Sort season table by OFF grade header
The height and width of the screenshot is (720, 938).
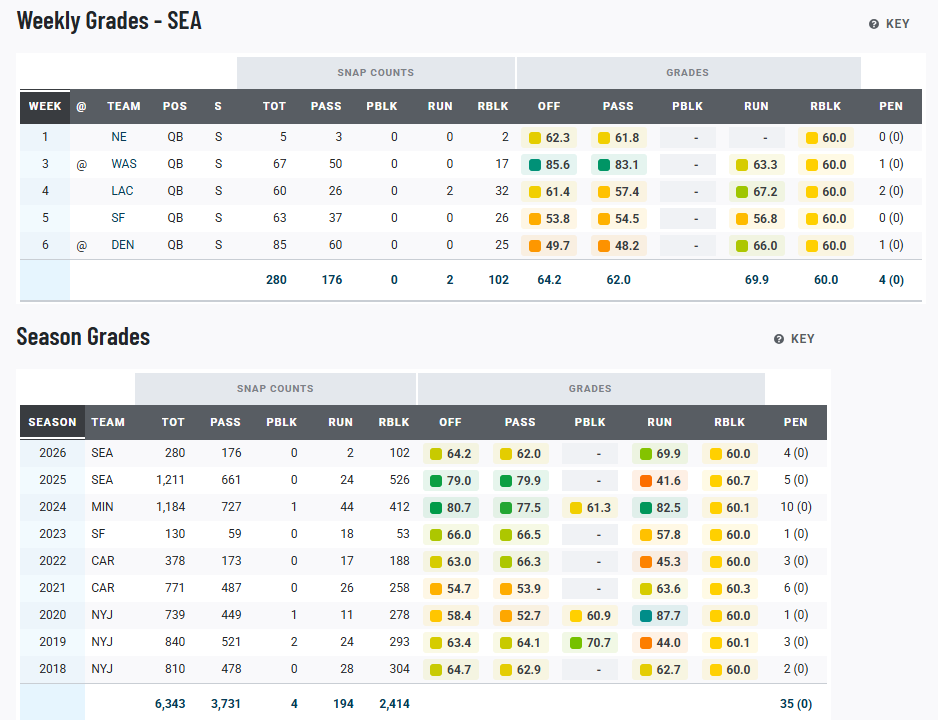pos(450,422)
